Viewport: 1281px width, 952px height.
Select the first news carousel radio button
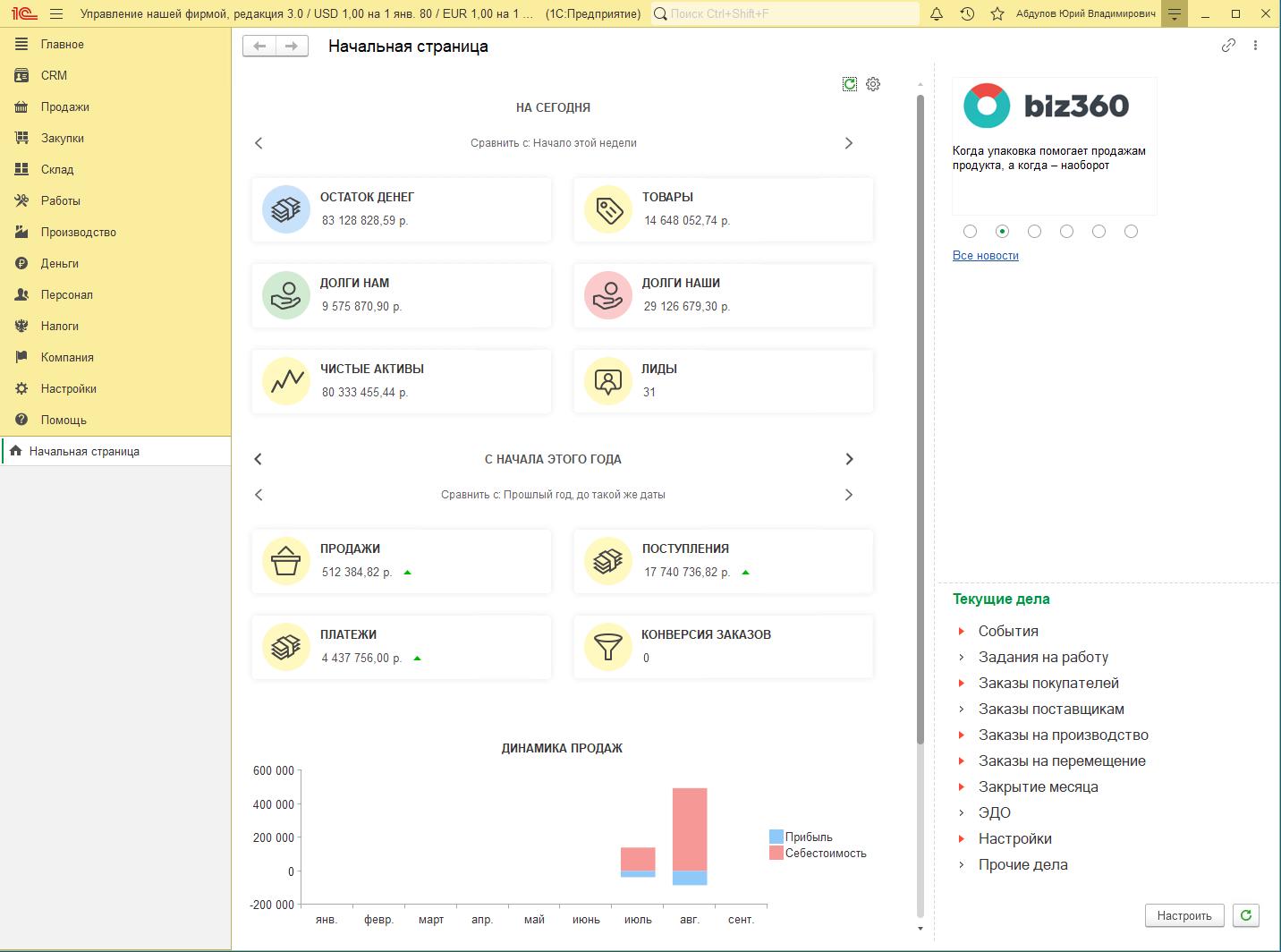pyautogui.click(x=970, y=232)
